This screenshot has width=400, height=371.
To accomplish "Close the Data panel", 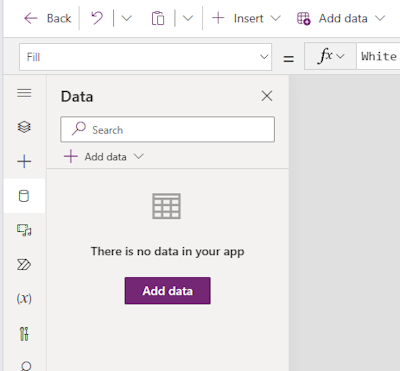I will (x=267, y=96).
